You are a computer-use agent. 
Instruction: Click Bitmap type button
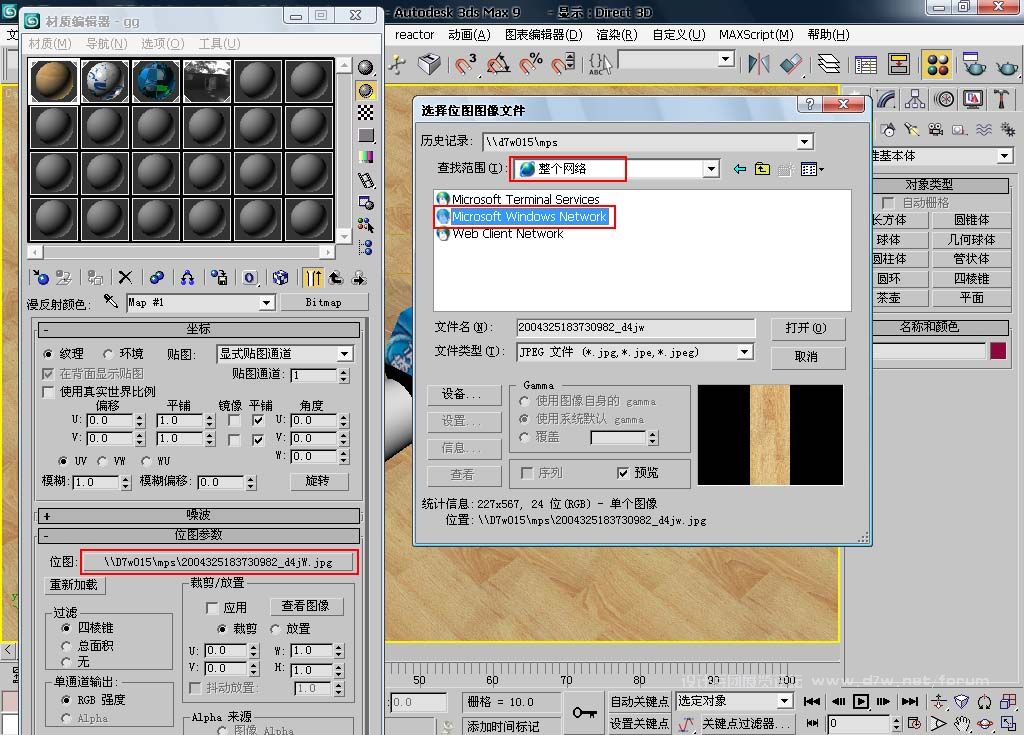pos(324,302)
